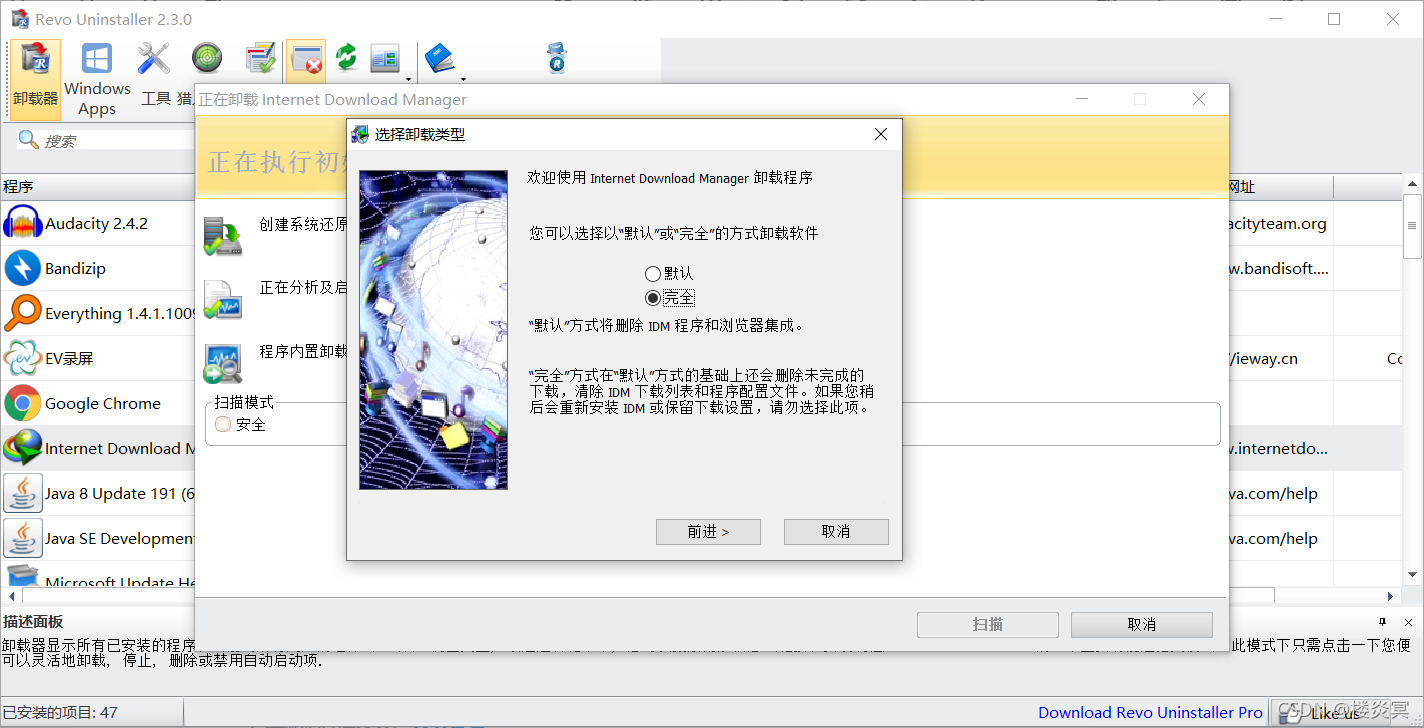This screenshot has height=728, width=1424.
Task: Pin the 描述面板 description panel
Action: click(1383, 621)
